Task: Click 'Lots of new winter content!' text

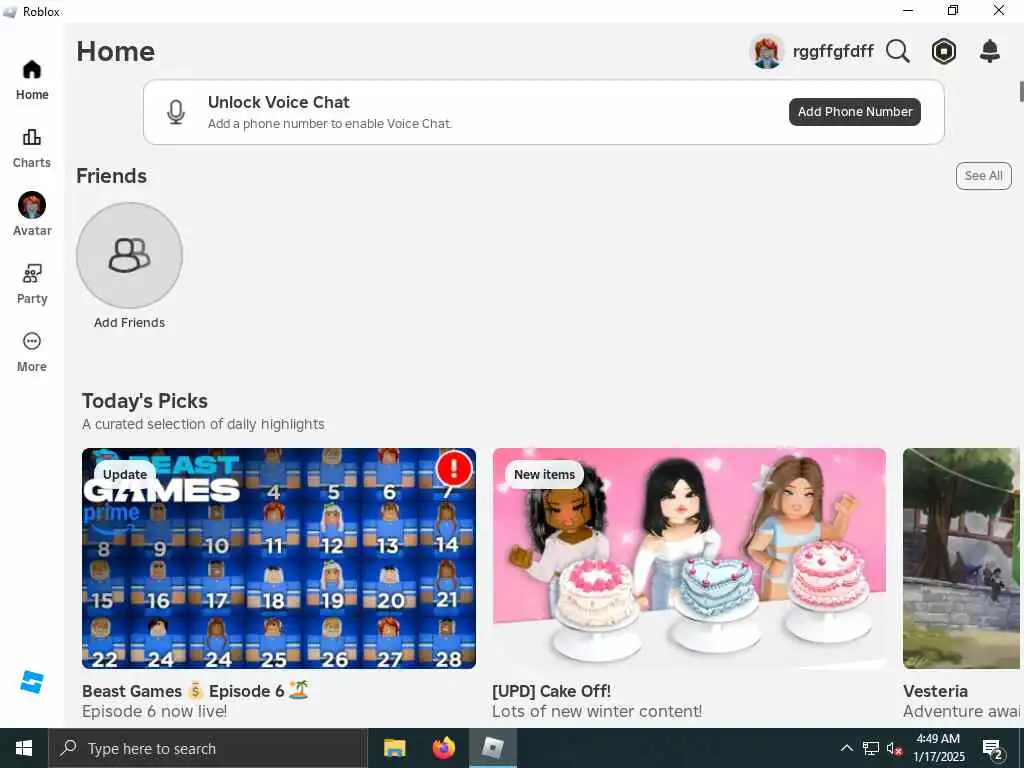Action: click(x=597, y=711)
